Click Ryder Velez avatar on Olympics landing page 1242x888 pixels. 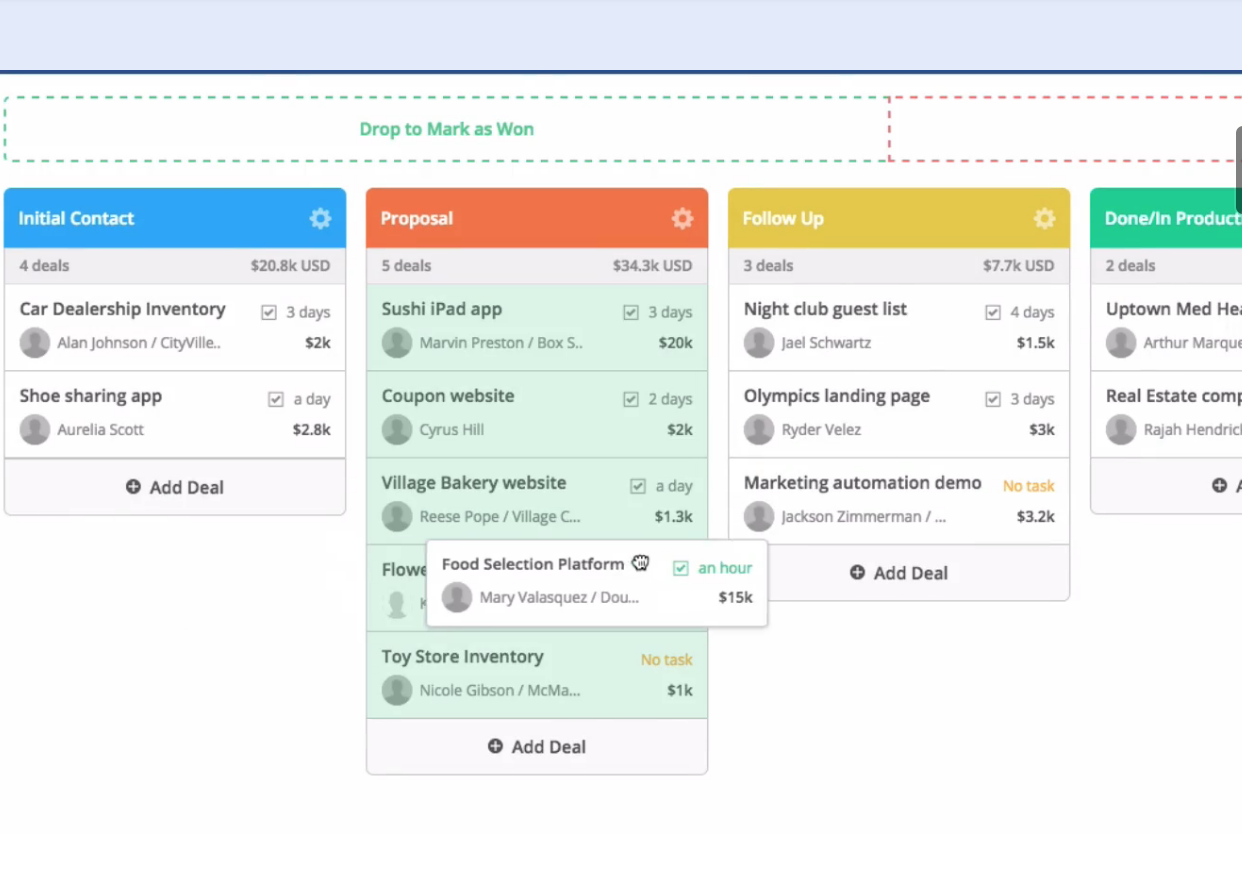tap(759, 430)
